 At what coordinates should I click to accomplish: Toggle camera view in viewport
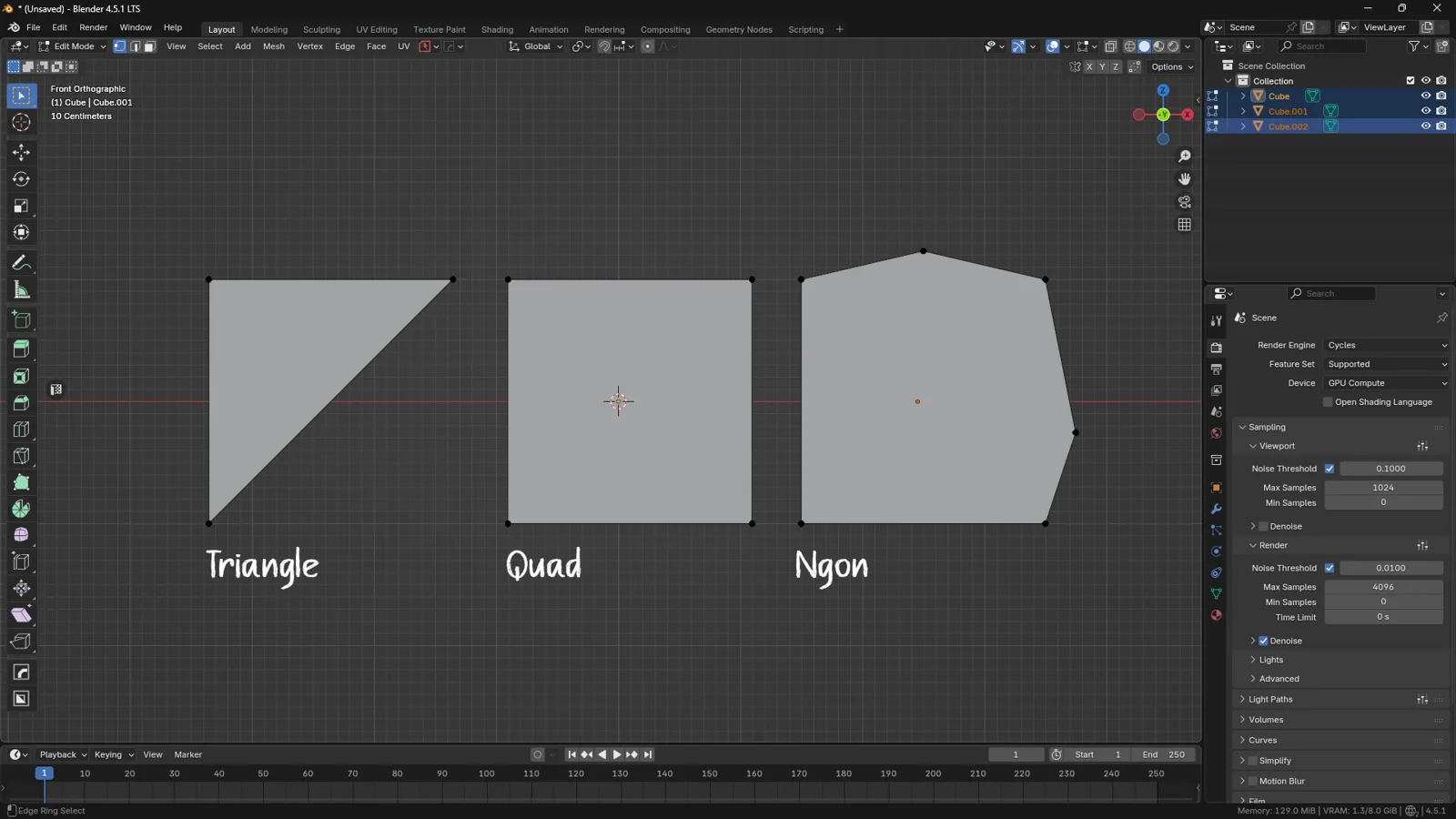(1184, 202)
